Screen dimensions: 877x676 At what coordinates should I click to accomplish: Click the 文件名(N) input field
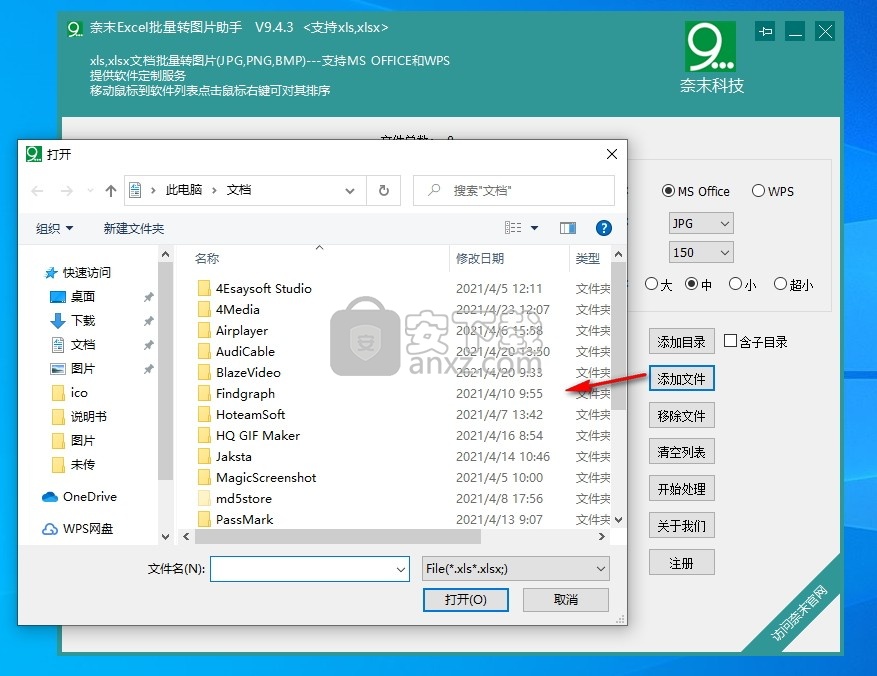[x=310, y=569]
